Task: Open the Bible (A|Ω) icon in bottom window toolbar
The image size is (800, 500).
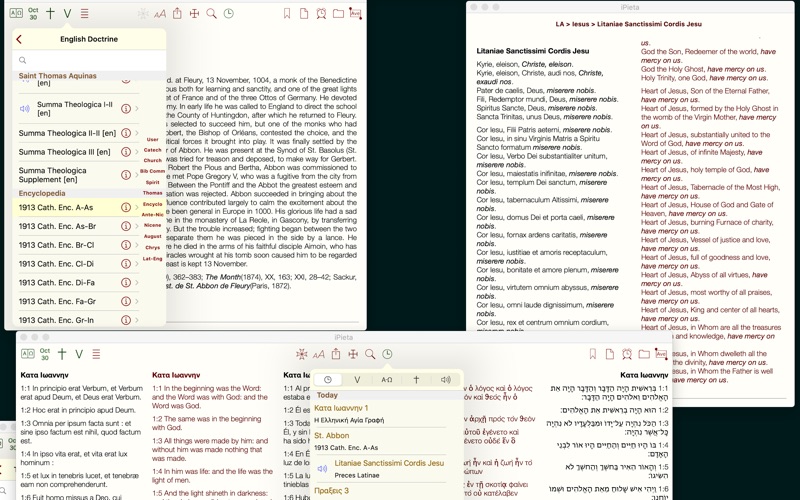Action: tap(28, 354)
